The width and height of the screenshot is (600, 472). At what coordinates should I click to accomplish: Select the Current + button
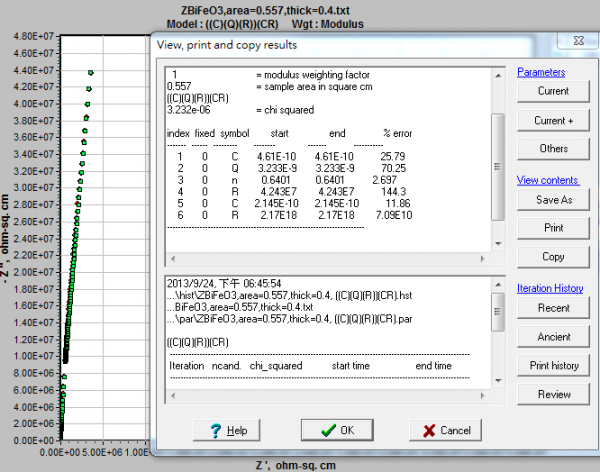[x=553, y=120]
